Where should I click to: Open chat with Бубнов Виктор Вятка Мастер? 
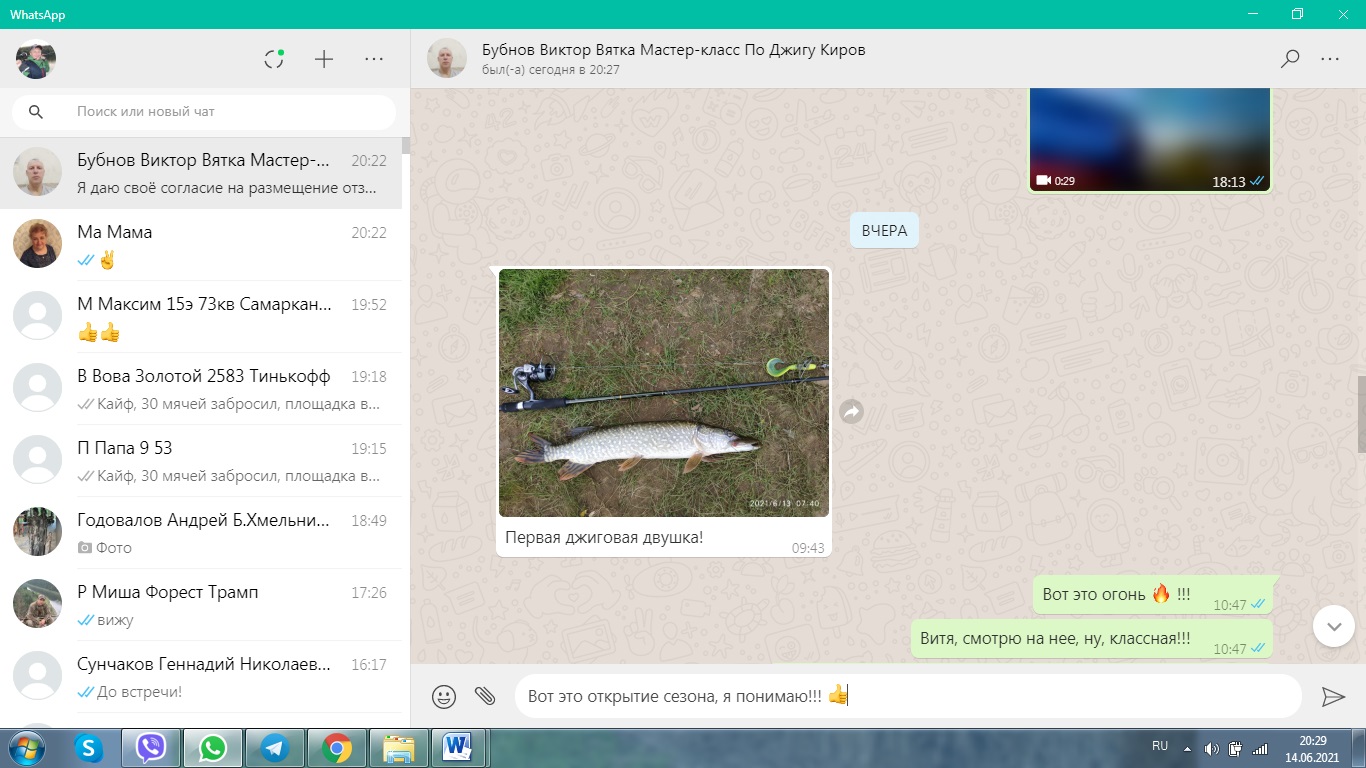[201, 173]
